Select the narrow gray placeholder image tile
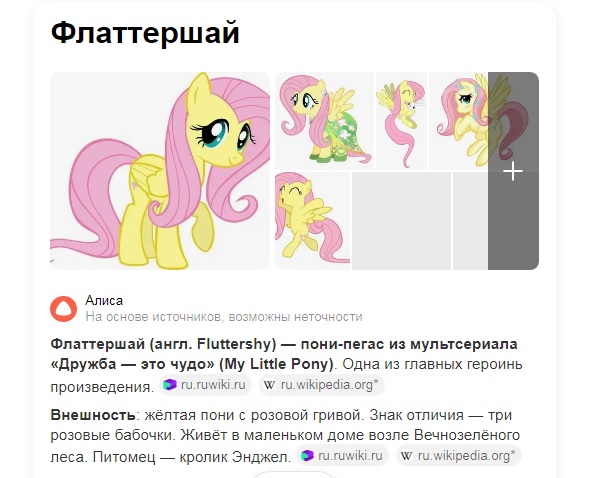The width and height of the screenshot is (593, 478). 470,220
